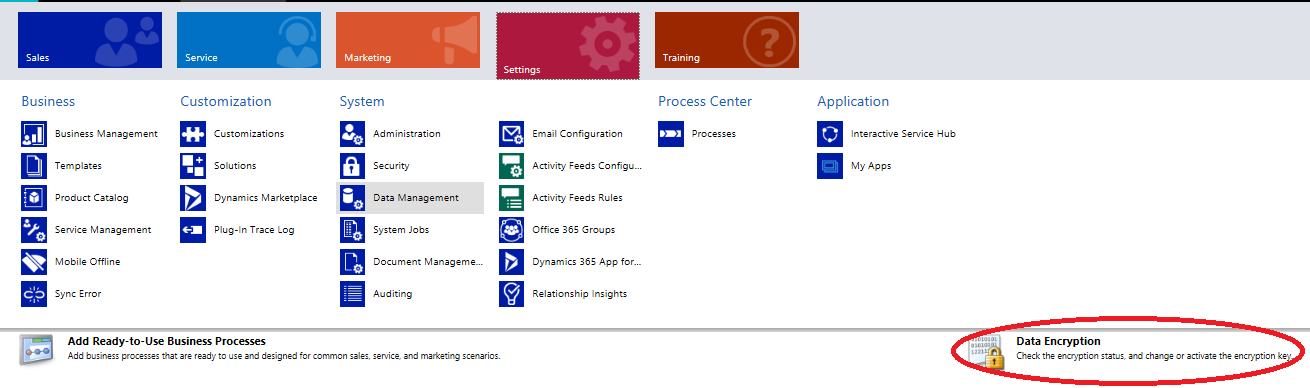Open Processes link

714,134
